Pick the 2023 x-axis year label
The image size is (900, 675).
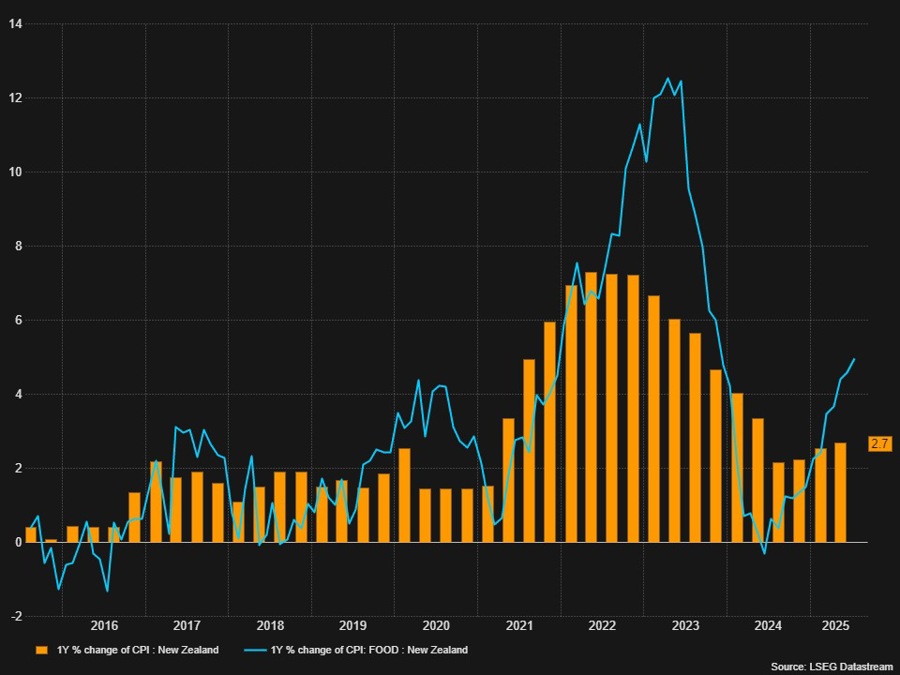pyautogui.click(x=685, y=626)
